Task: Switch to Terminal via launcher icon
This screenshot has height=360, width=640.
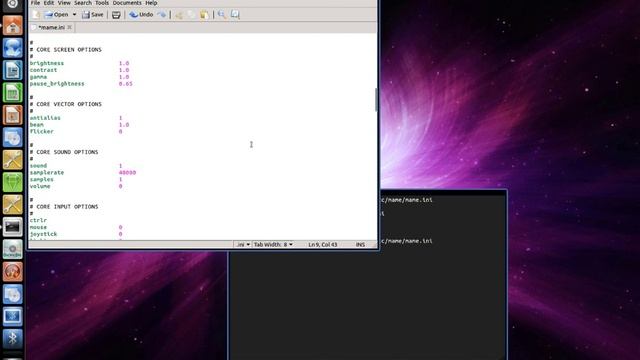Action: click(x=13, y=227)
